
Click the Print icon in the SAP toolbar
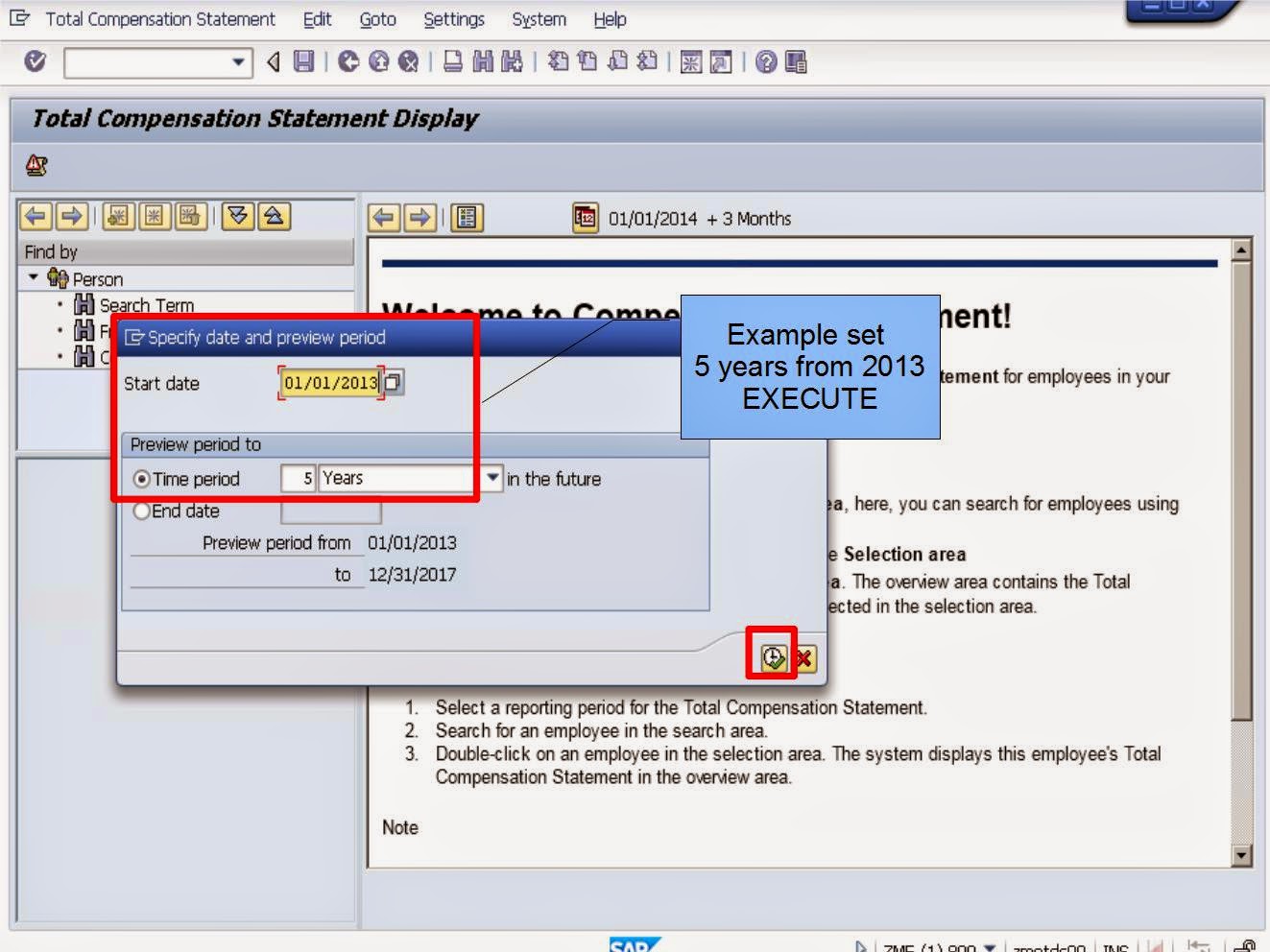[452, 61]
